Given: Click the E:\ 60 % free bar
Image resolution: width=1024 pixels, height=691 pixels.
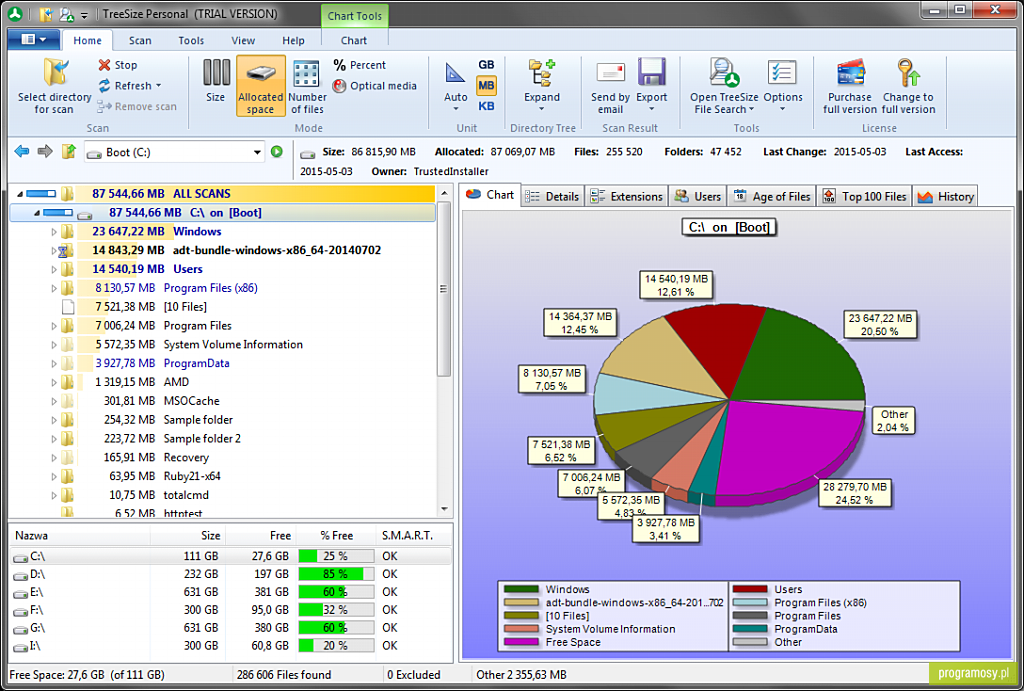Looking at the screenshot, I should tap(336, 592).
